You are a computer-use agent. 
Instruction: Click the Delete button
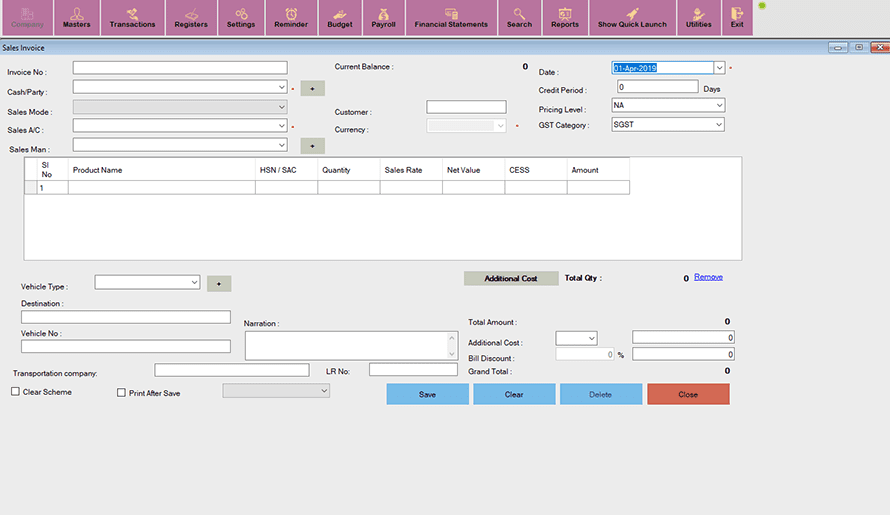pyautogui.click(x=601, y=394)
